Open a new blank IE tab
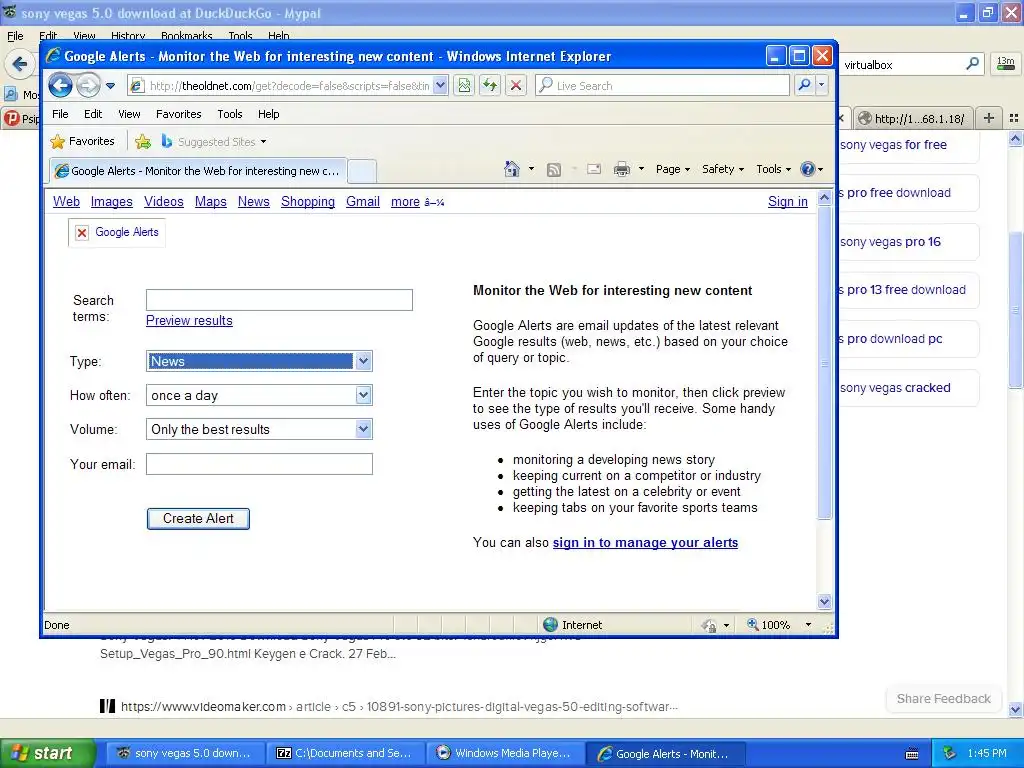Viewport: 1024px width, 768px height. coord(362,172)
